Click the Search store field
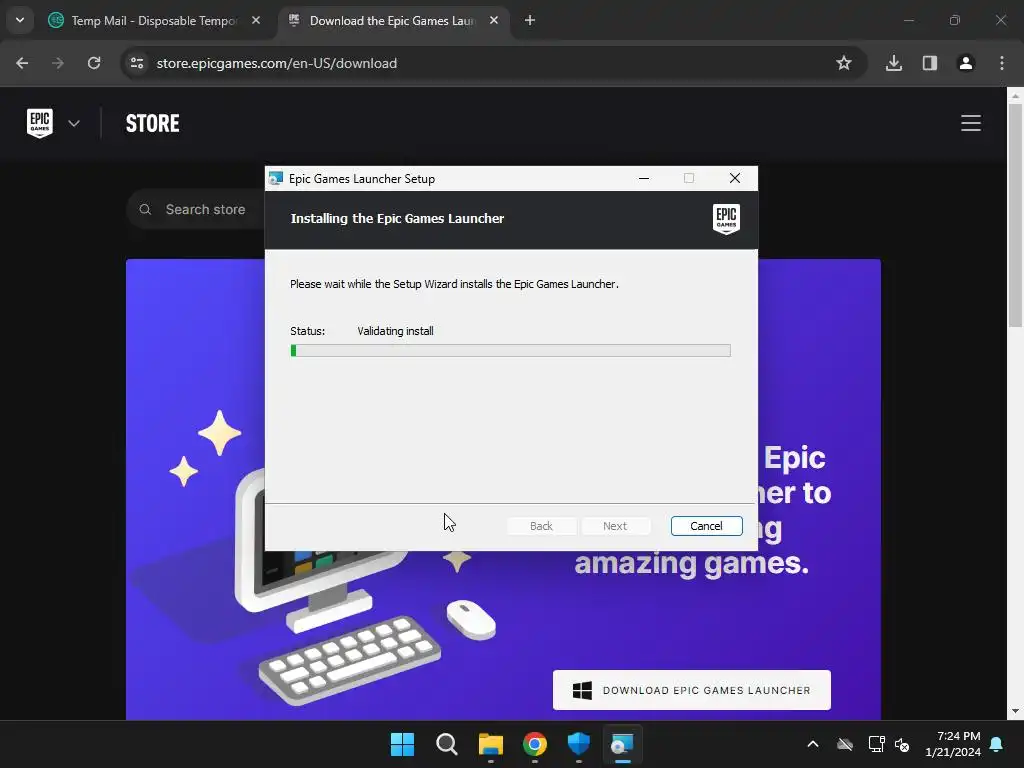 coord(205,210)
